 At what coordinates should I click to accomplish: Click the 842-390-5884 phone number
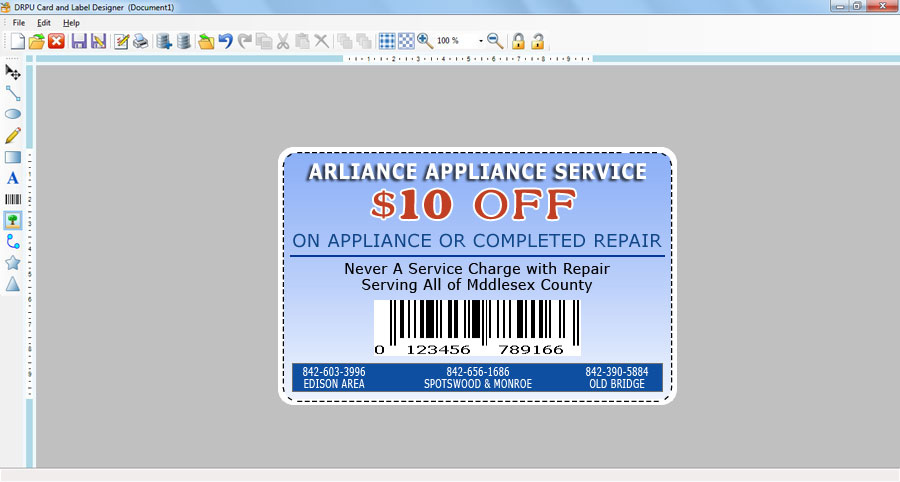click(x=616, y=371)
